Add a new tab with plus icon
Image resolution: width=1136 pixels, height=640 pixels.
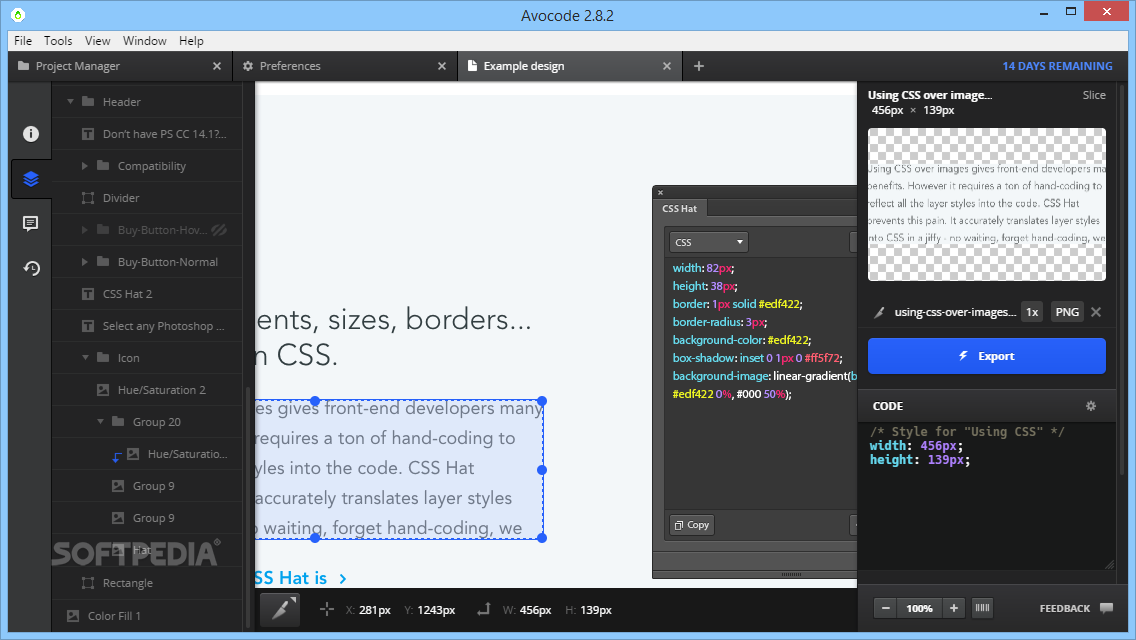(x=698, y=66)
